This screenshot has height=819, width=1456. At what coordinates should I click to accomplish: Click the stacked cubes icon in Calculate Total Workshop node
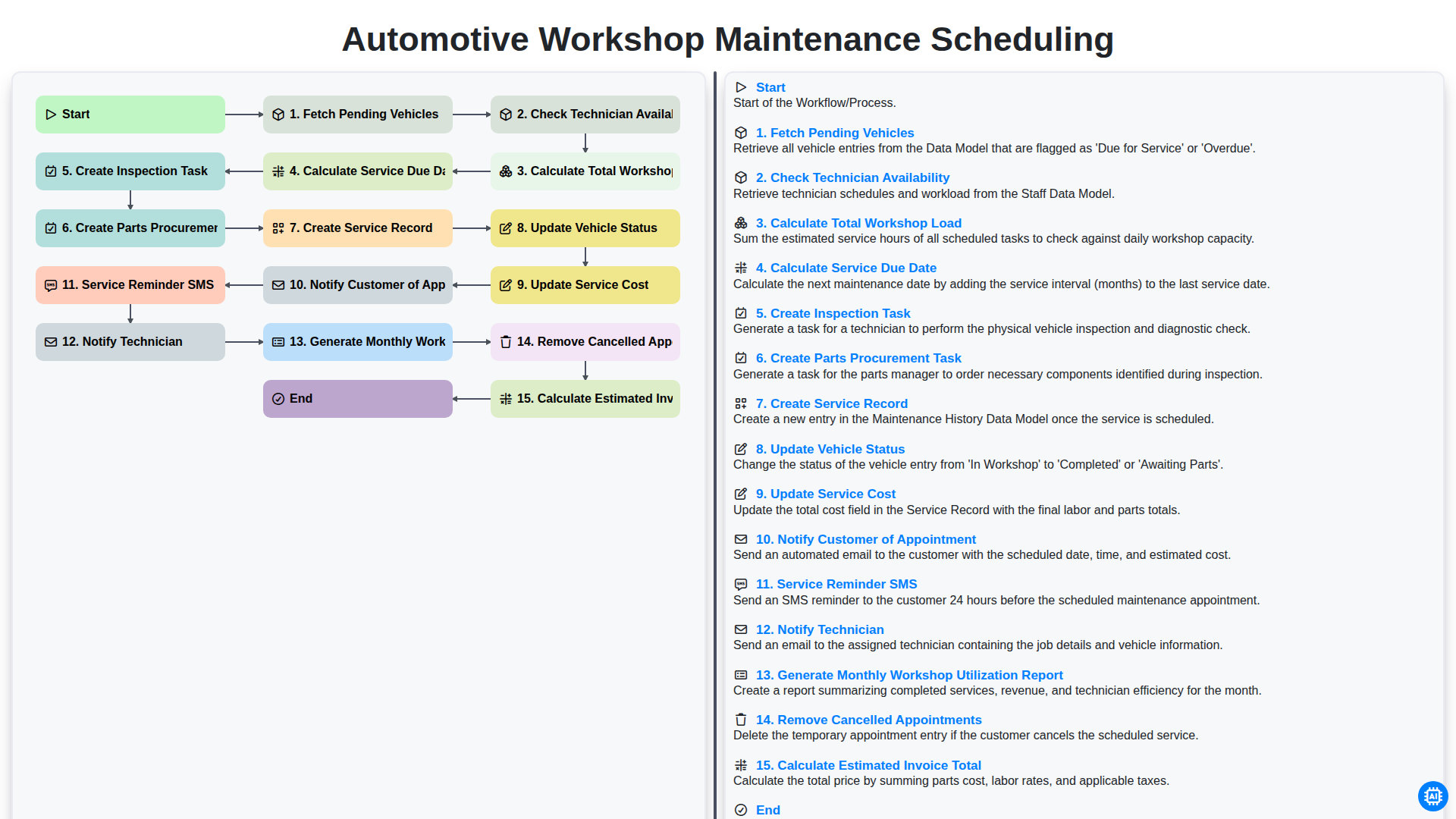point(506,171)
